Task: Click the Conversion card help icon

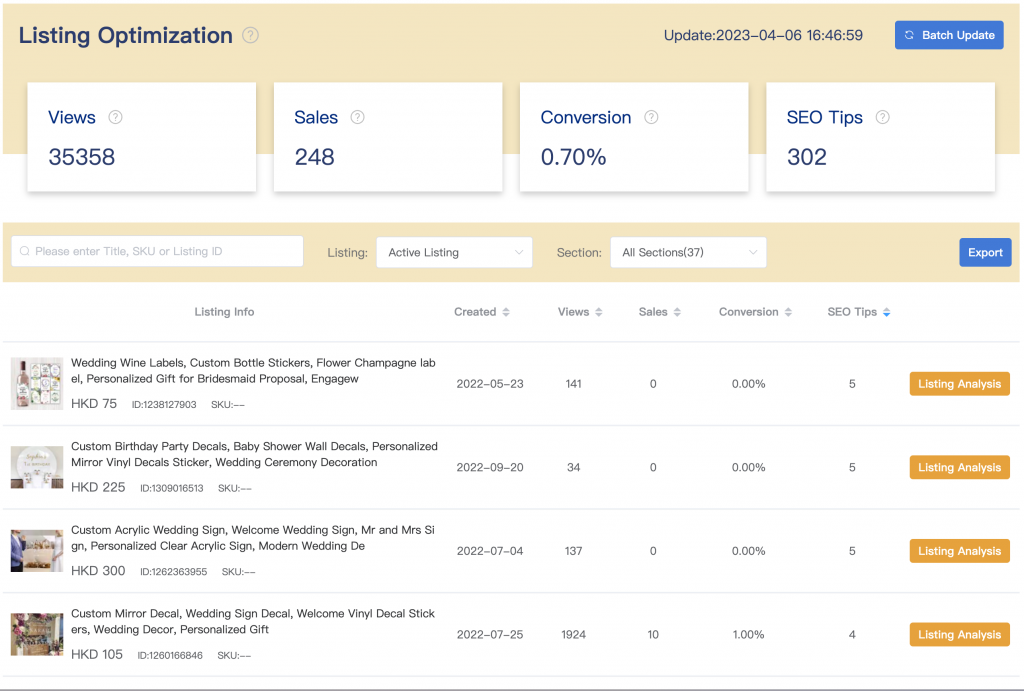Action: pyautogui.click(x=651, y=117)
